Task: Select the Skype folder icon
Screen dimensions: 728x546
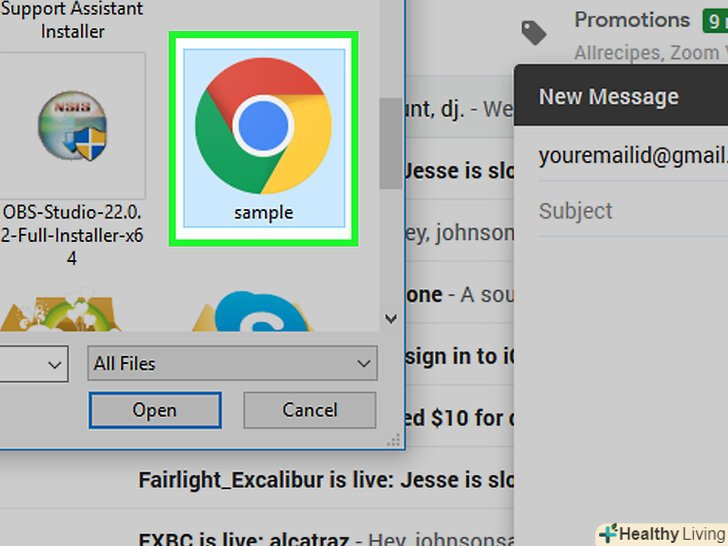Action: click(x=253, y=311)
